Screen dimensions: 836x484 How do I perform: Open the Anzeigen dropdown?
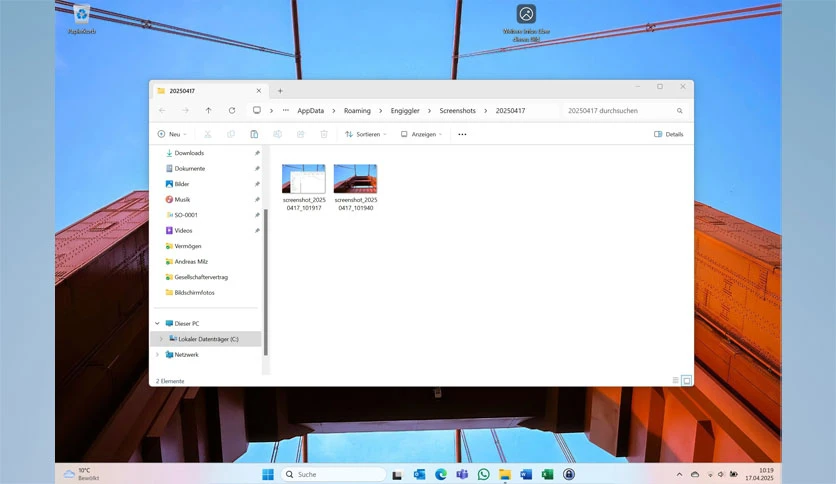tap(421, 134)
